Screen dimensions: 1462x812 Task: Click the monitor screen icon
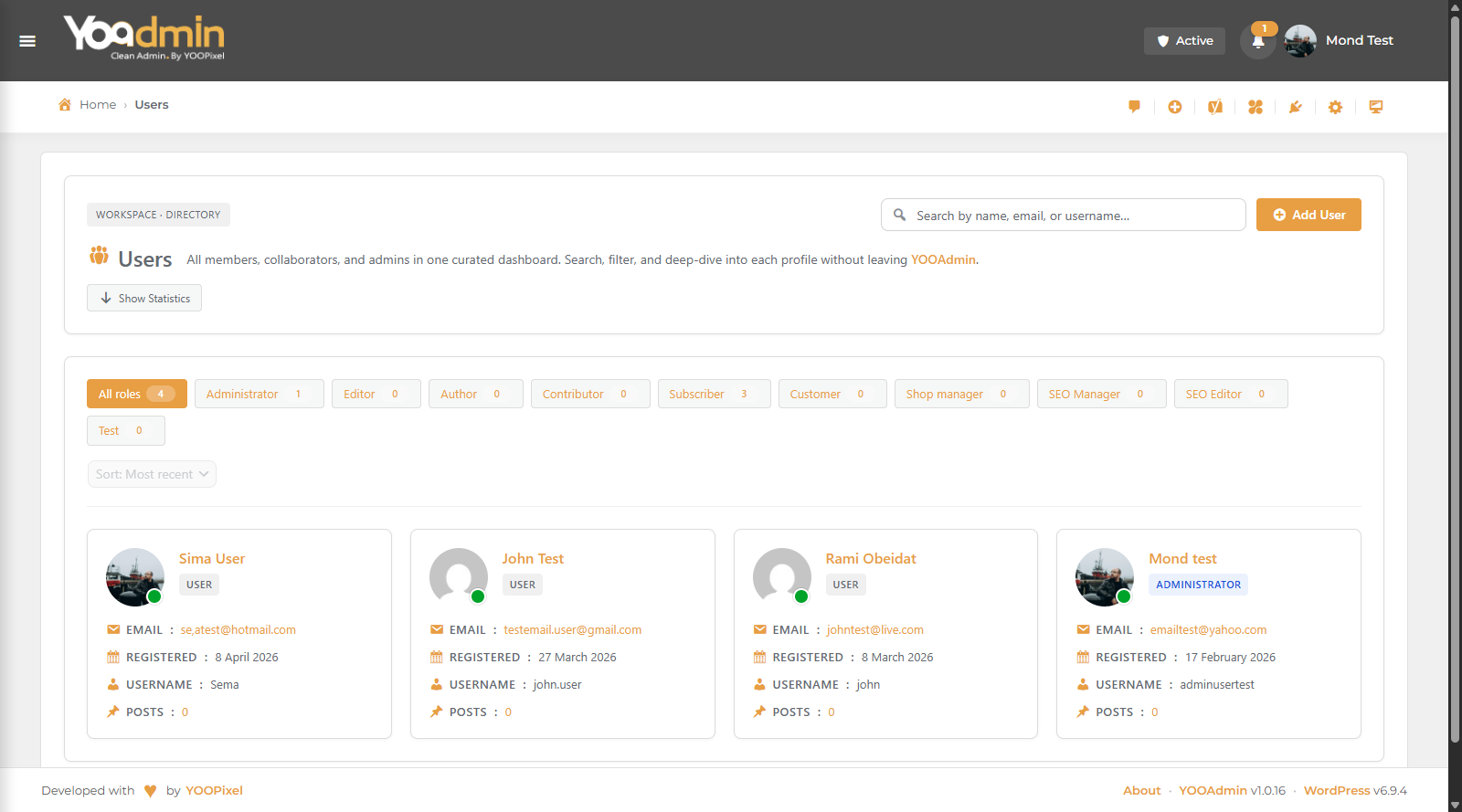point(1376,107)
